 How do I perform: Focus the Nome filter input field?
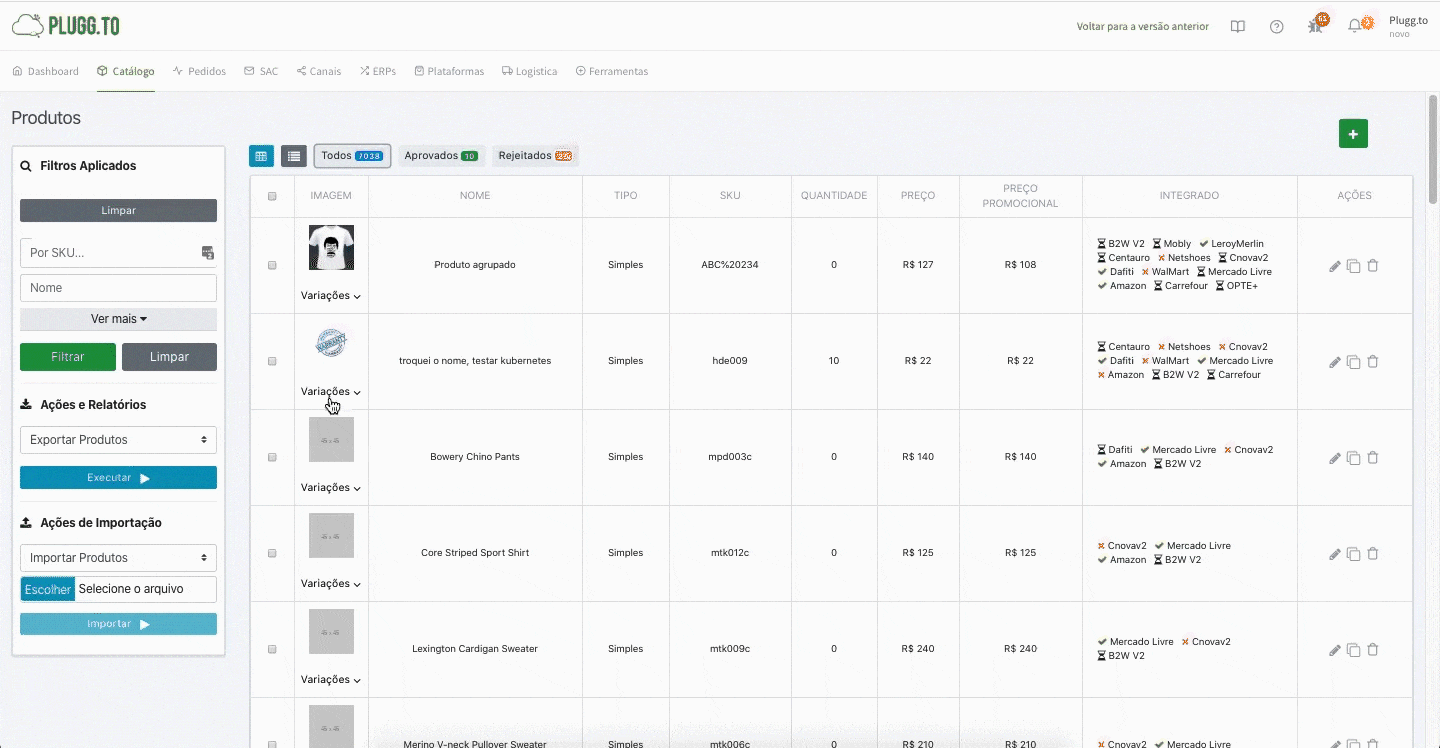pyautogui.click(x=118, y=288)
